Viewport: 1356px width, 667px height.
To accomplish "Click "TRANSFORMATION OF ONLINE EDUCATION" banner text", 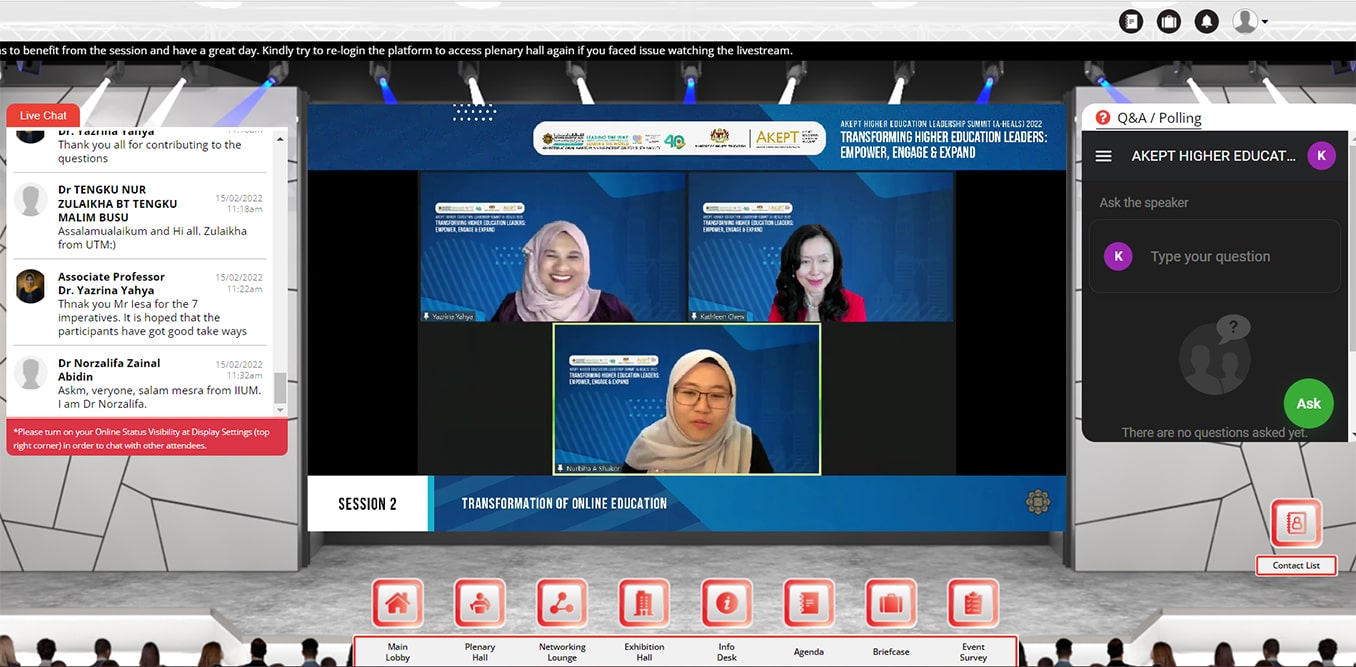I will click(564, 503).
